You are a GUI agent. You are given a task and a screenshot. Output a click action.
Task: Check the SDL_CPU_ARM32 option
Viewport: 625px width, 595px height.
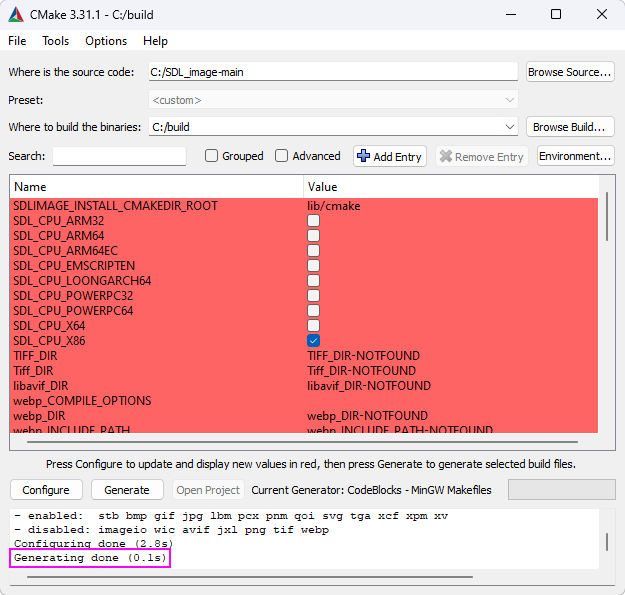pyautogui.click(x=313, y=220)
